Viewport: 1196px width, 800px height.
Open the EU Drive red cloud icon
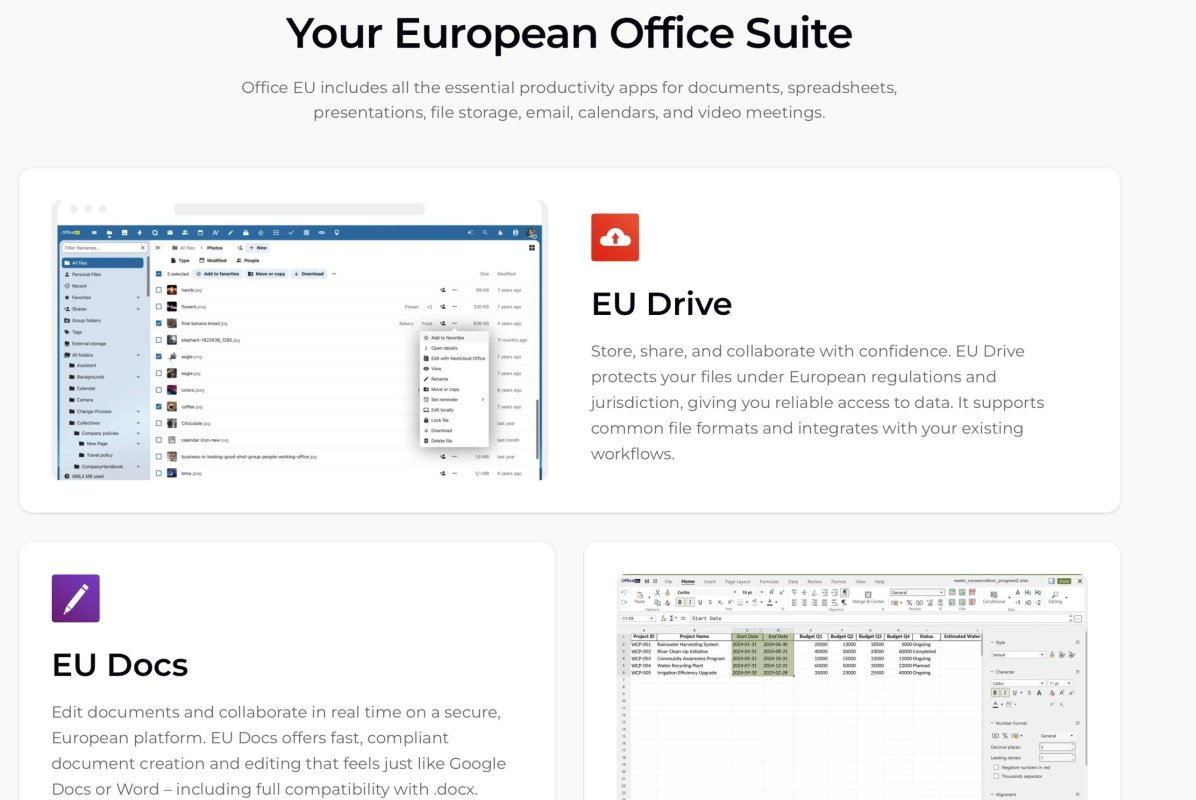615,237
